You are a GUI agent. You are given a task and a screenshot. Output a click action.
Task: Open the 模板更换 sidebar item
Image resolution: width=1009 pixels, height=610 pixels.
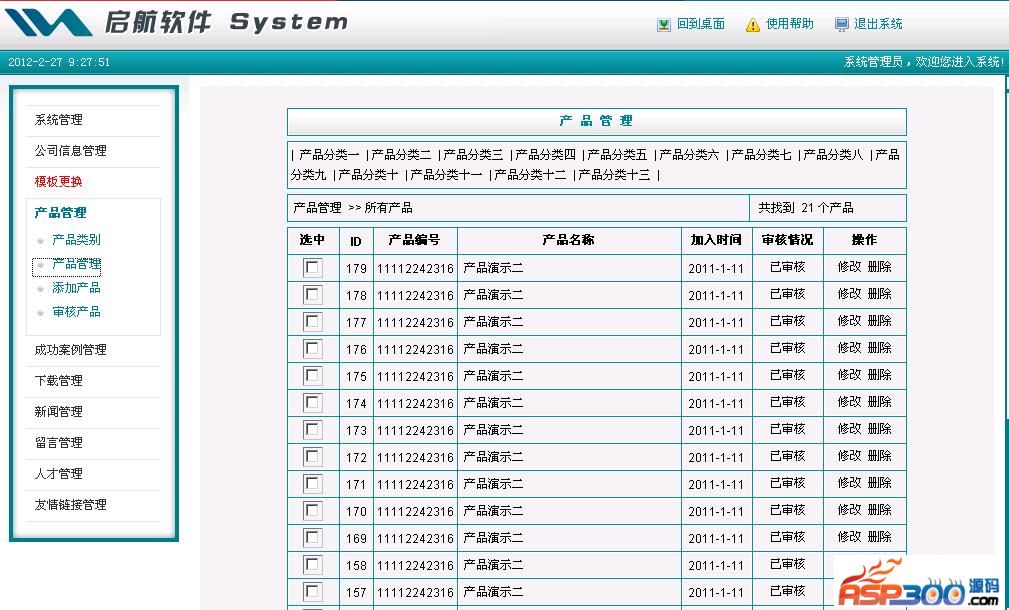(59, 182)
